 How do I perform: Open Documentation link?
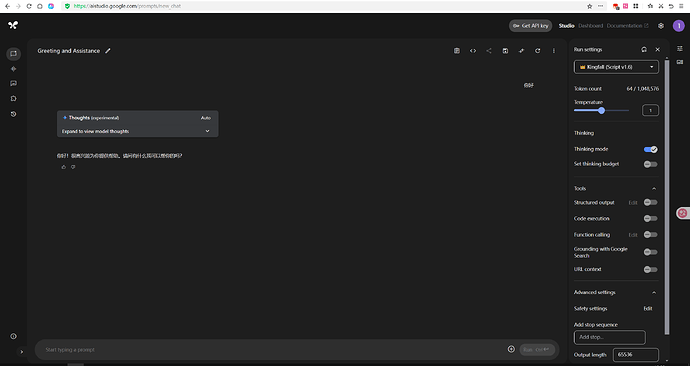click(627, 26)
